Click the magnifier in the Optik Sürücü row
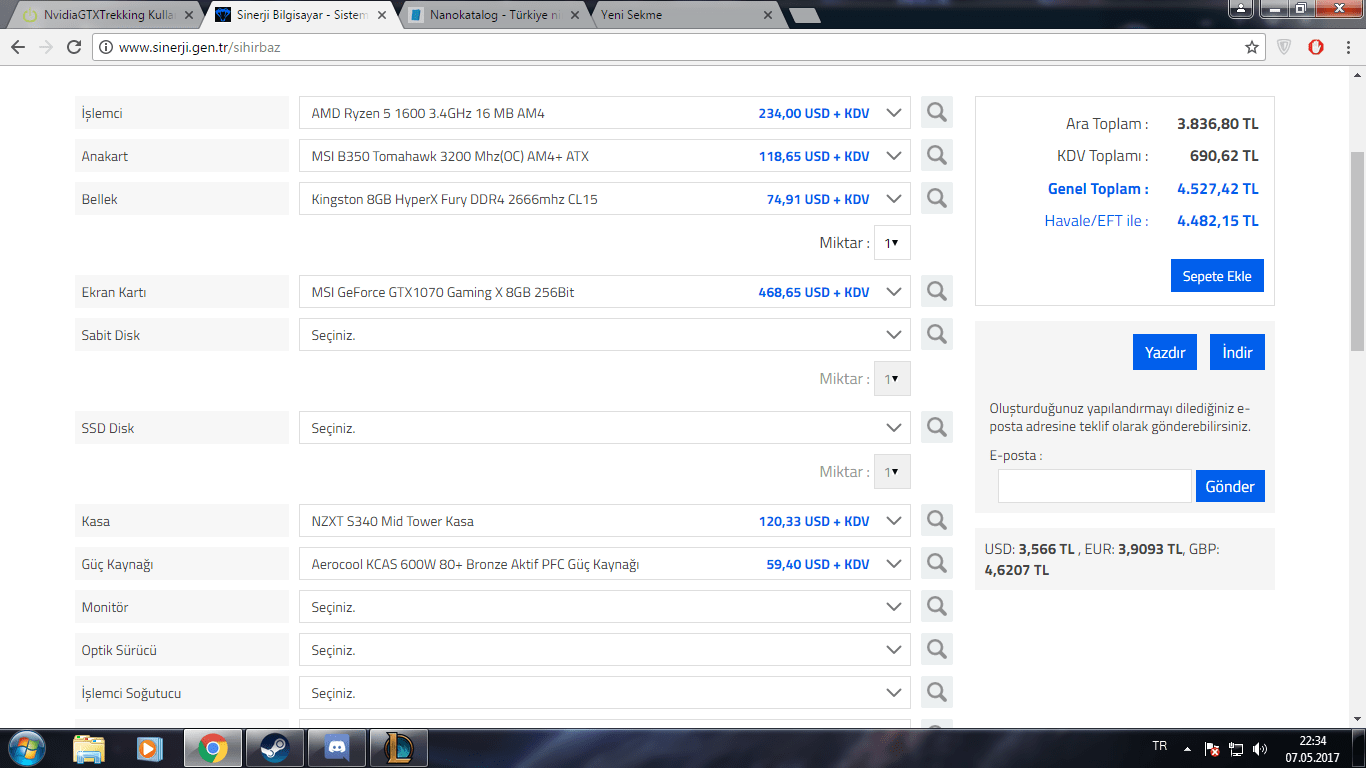 (937, 650)
